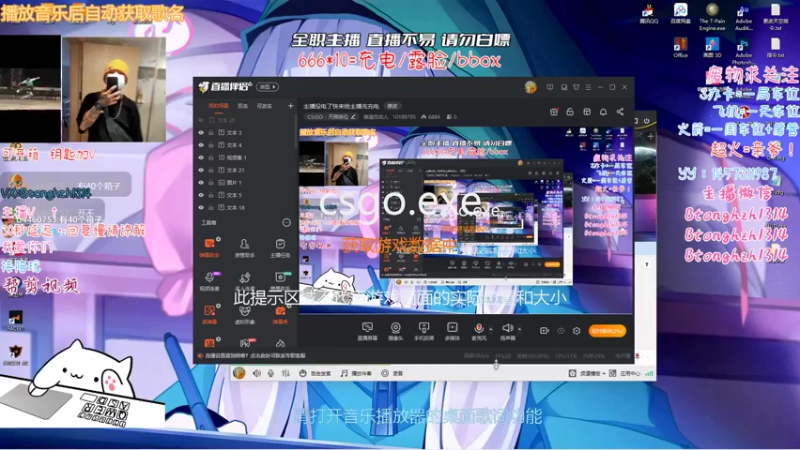This screenshot has width=800, height=450.
Task: Hide the 文本 4 layer
Action: tap(201, 145)
